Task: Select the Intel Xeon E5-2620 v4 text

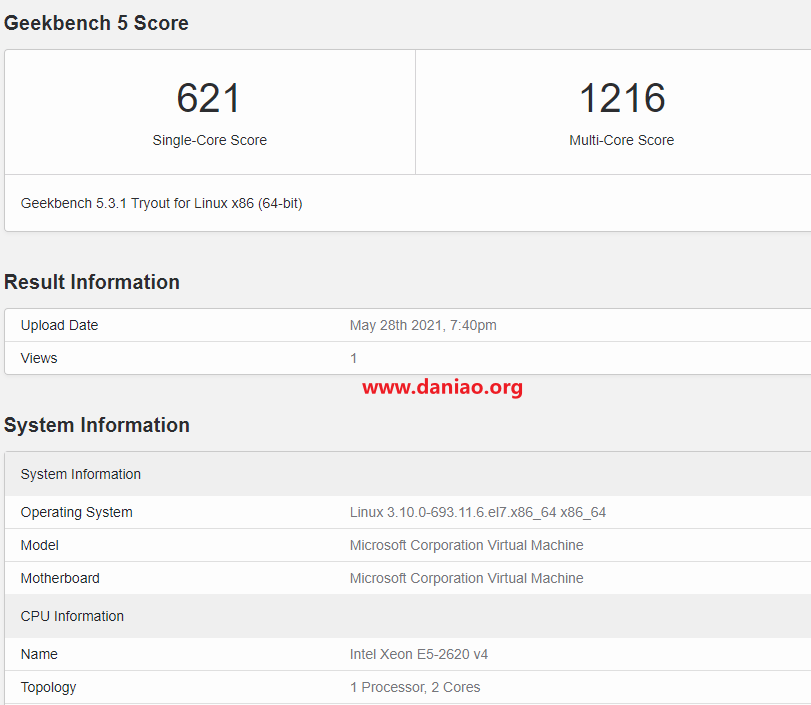Action: click(418, 654)
